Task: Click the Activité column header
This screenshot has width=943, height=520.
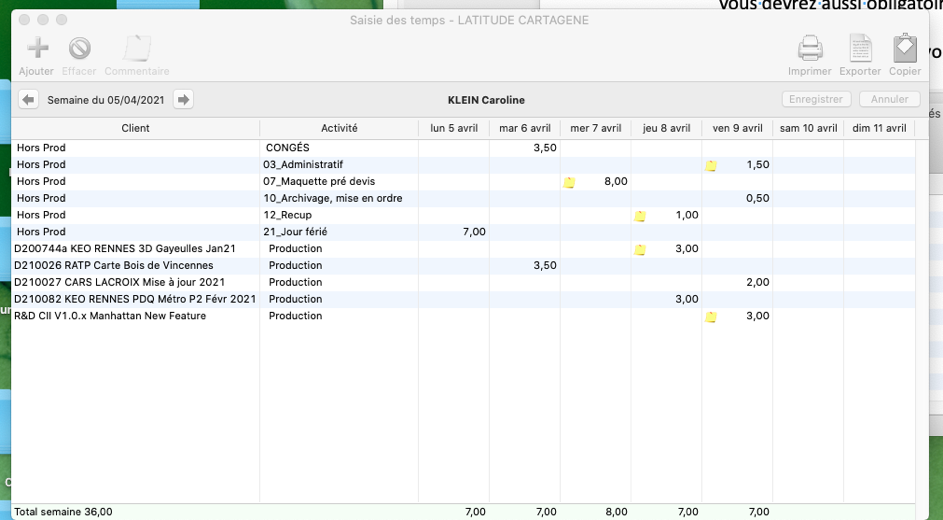Action: [339, 128]
